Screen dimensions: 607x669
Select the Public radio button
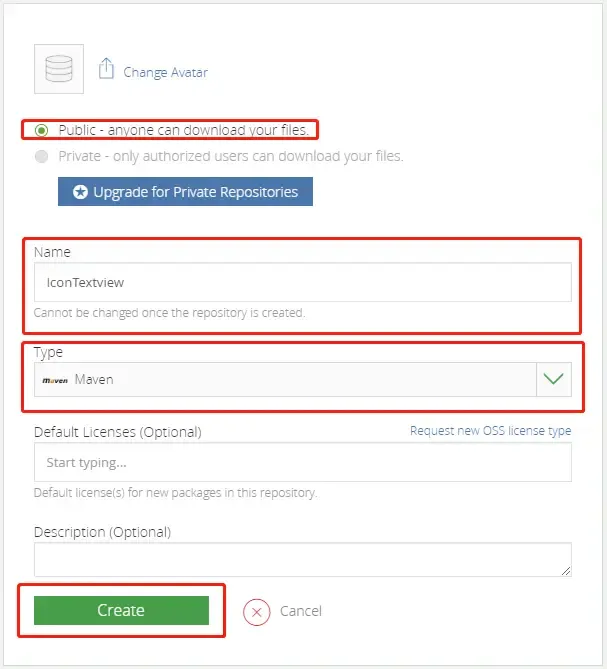[41, 130]
